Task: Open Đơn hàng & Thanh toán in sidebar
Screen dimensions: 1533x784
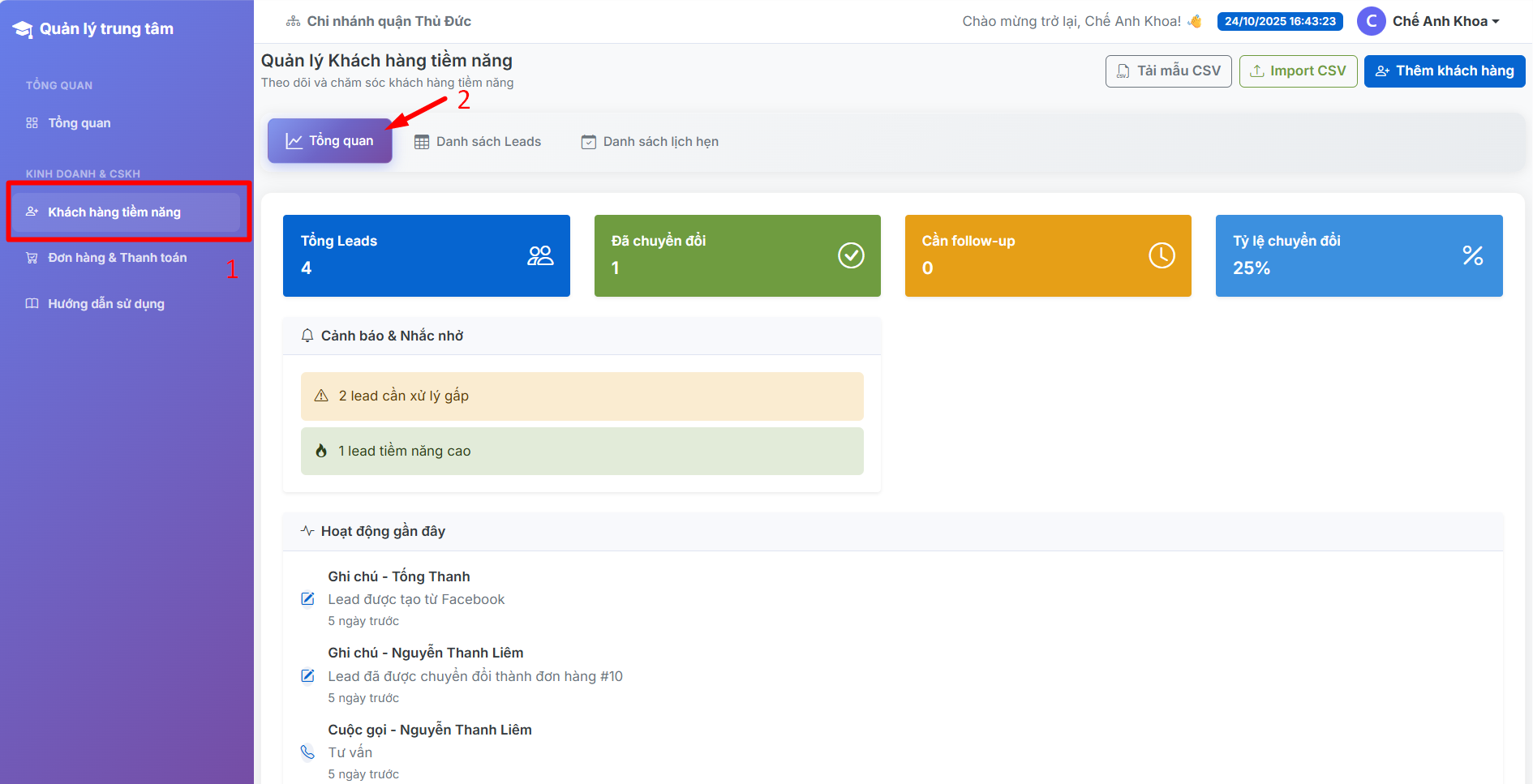Action: [117, 258]
